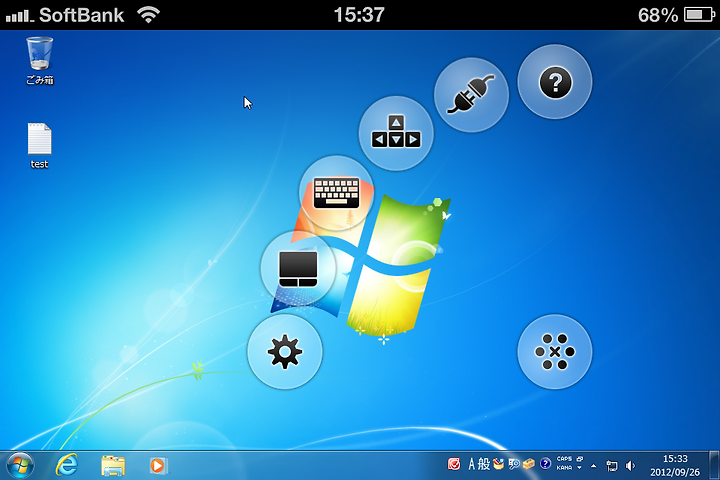Click the IME conversion mode '般' indicator
This screenshot has height=480, width=720.
coord(484,464)
